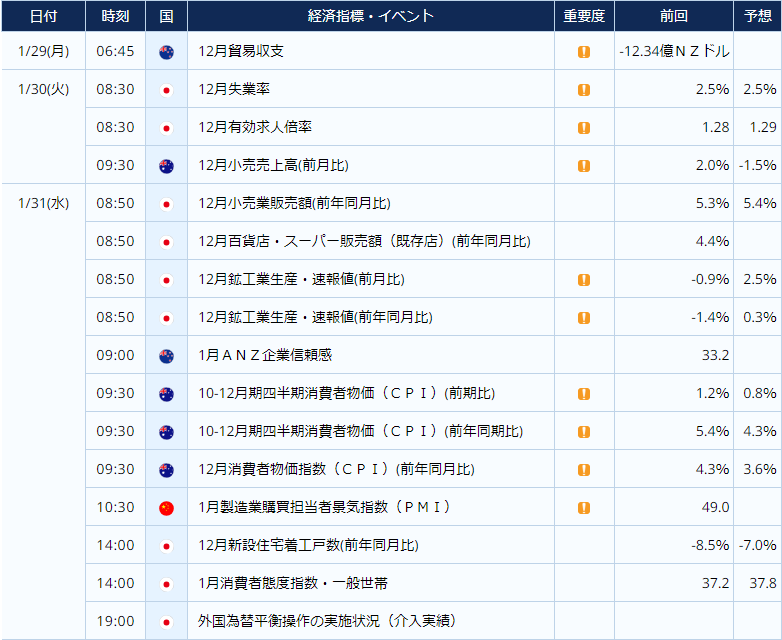Click the 10:30 time cell
The height and width of the screenshot is (640, 782).
(x=115, y=507)
